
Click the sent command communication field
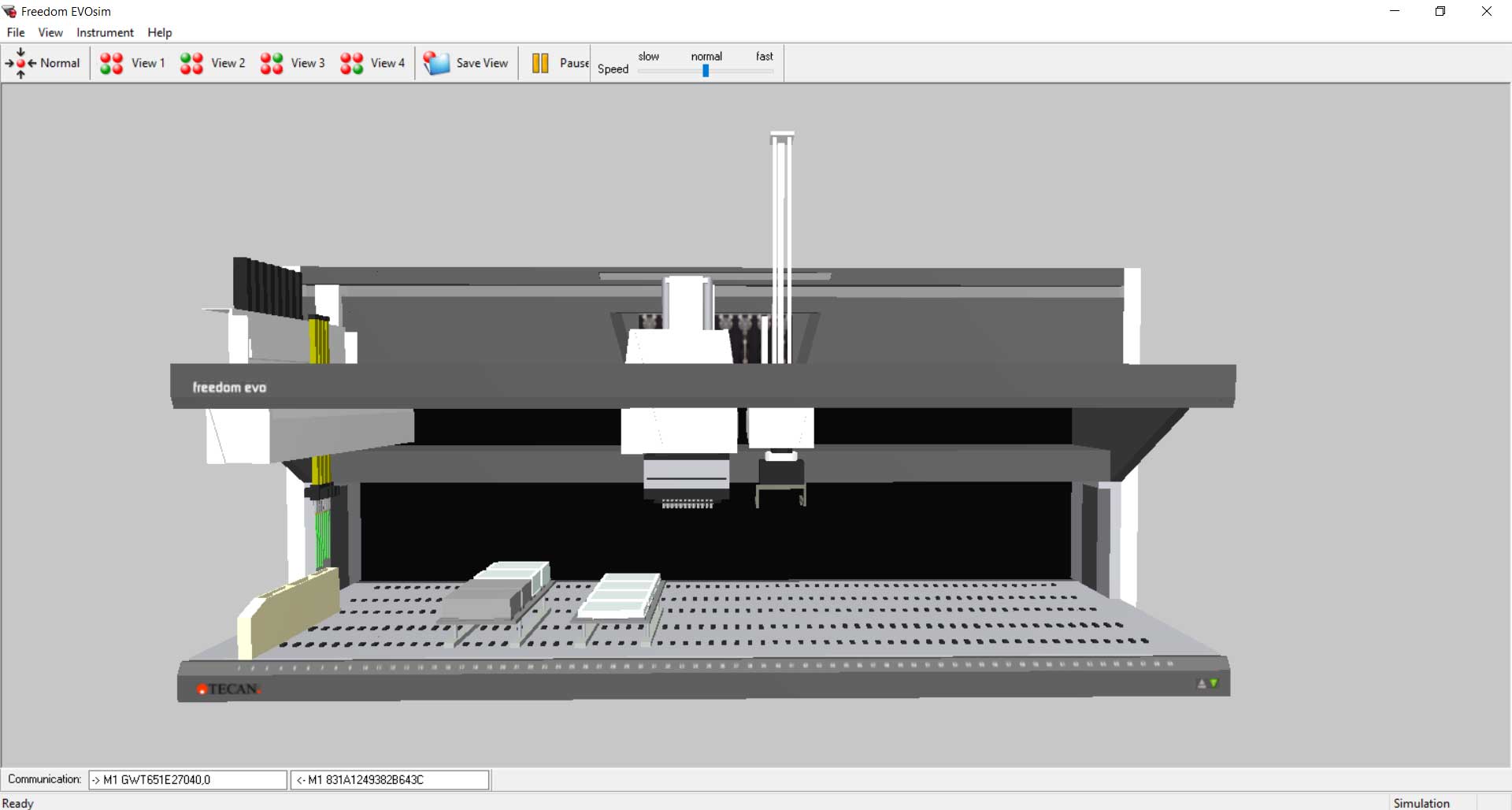click(187, 779)
